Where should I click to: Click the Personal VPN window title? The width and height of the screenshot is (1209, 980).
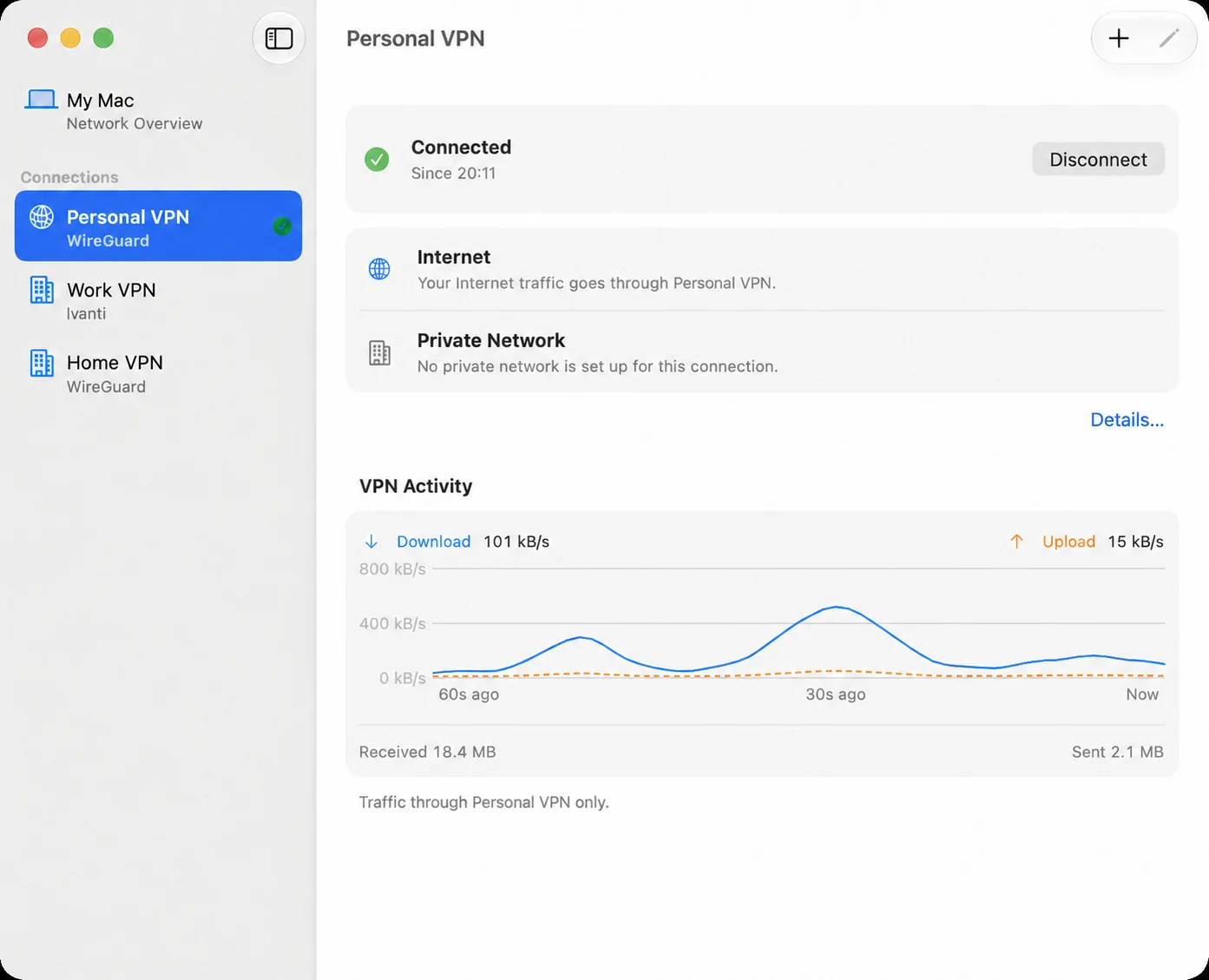tap(416, 38)
